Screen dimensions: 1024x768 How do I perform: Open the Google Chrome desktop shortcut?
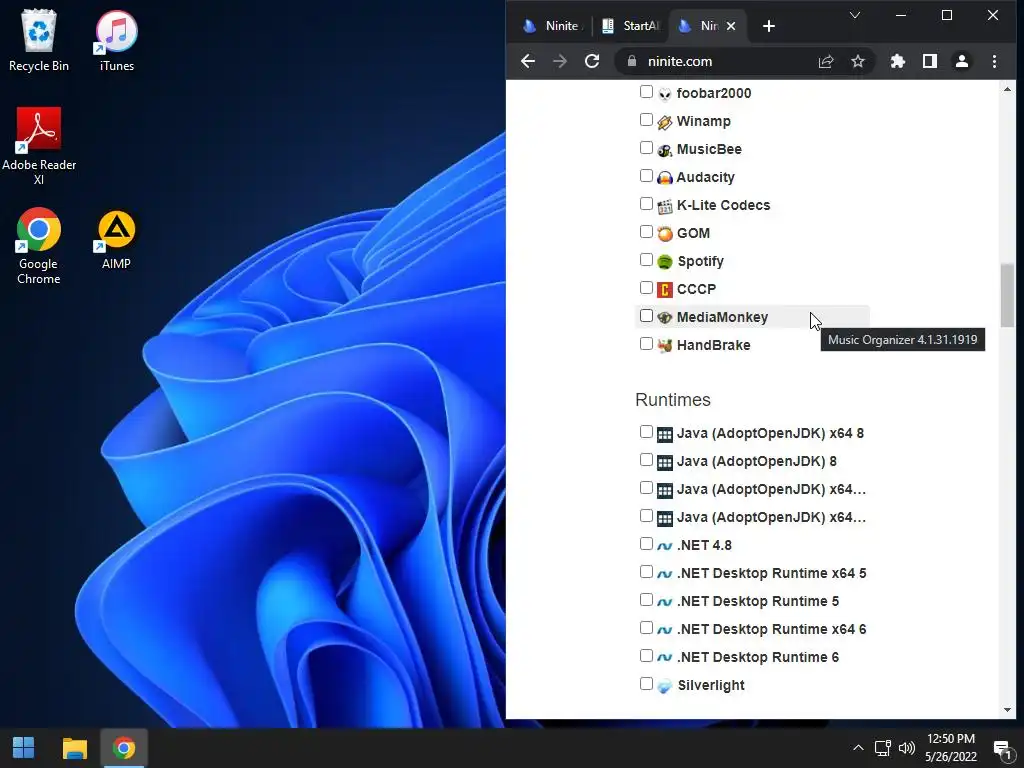39,246
